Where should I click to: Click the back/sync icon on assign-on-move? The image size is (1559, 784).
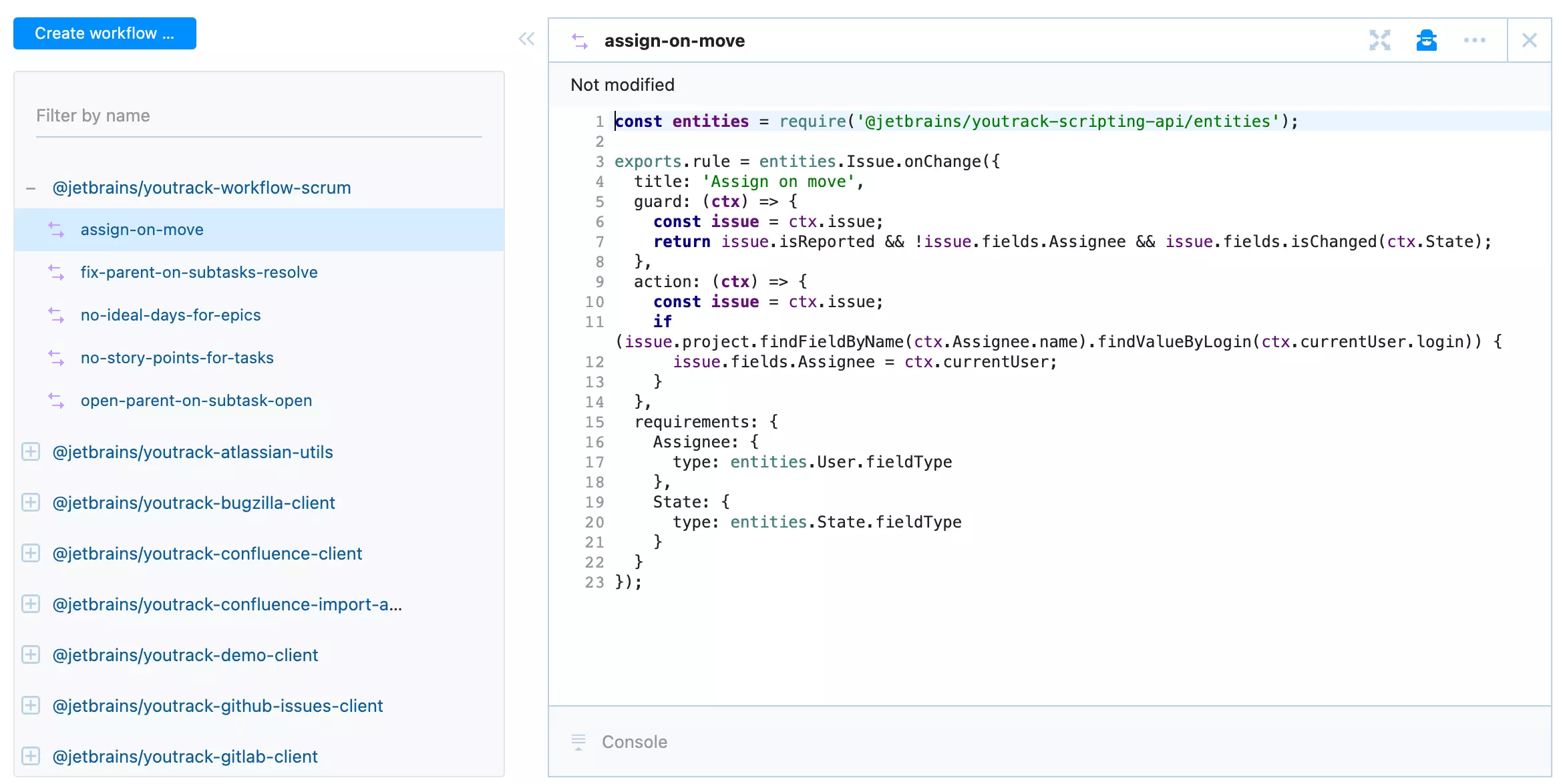(56, 229)
